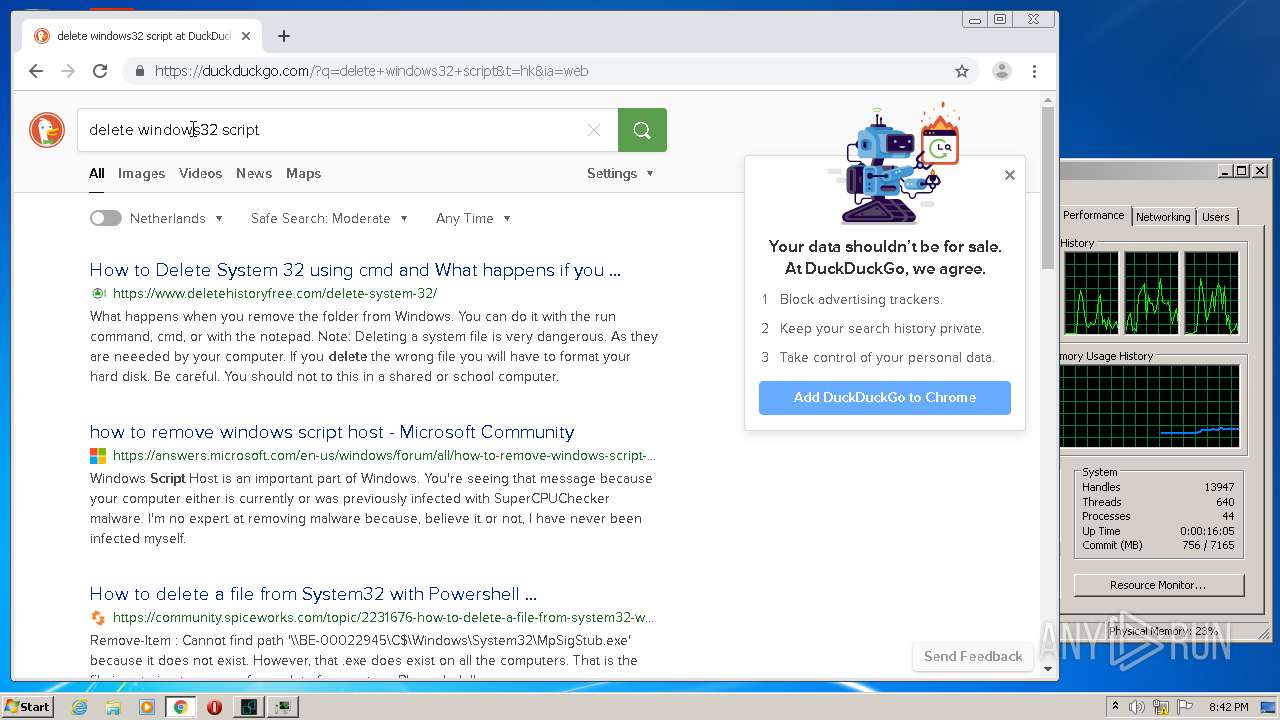This screenshot has height=720, width=1280.
Task: Open Task Manager Networking tab
Action: (x=1163, y=217)
